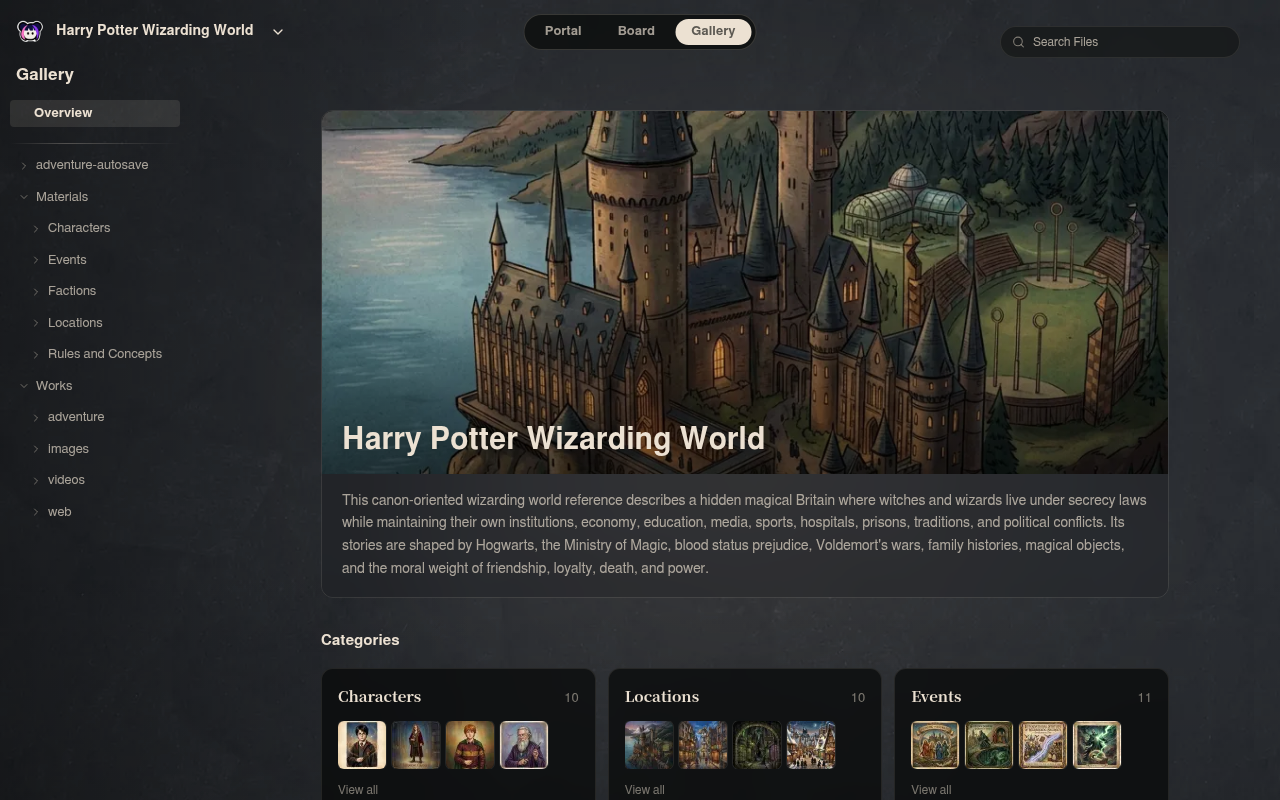Open adventure-autosave tree item
1280x800 pixels.
tap(92, 165)
